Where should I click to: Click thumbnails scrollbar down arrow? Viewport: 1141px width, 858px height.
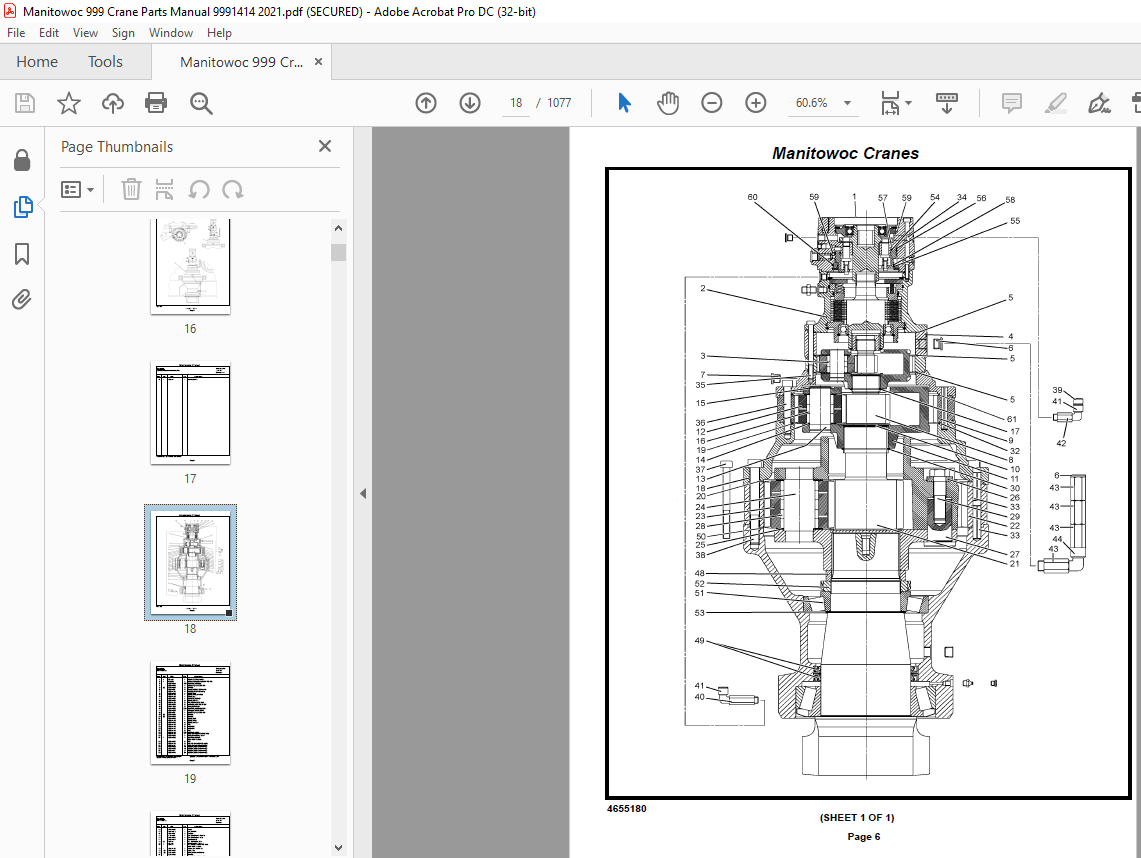pos(338,847)
